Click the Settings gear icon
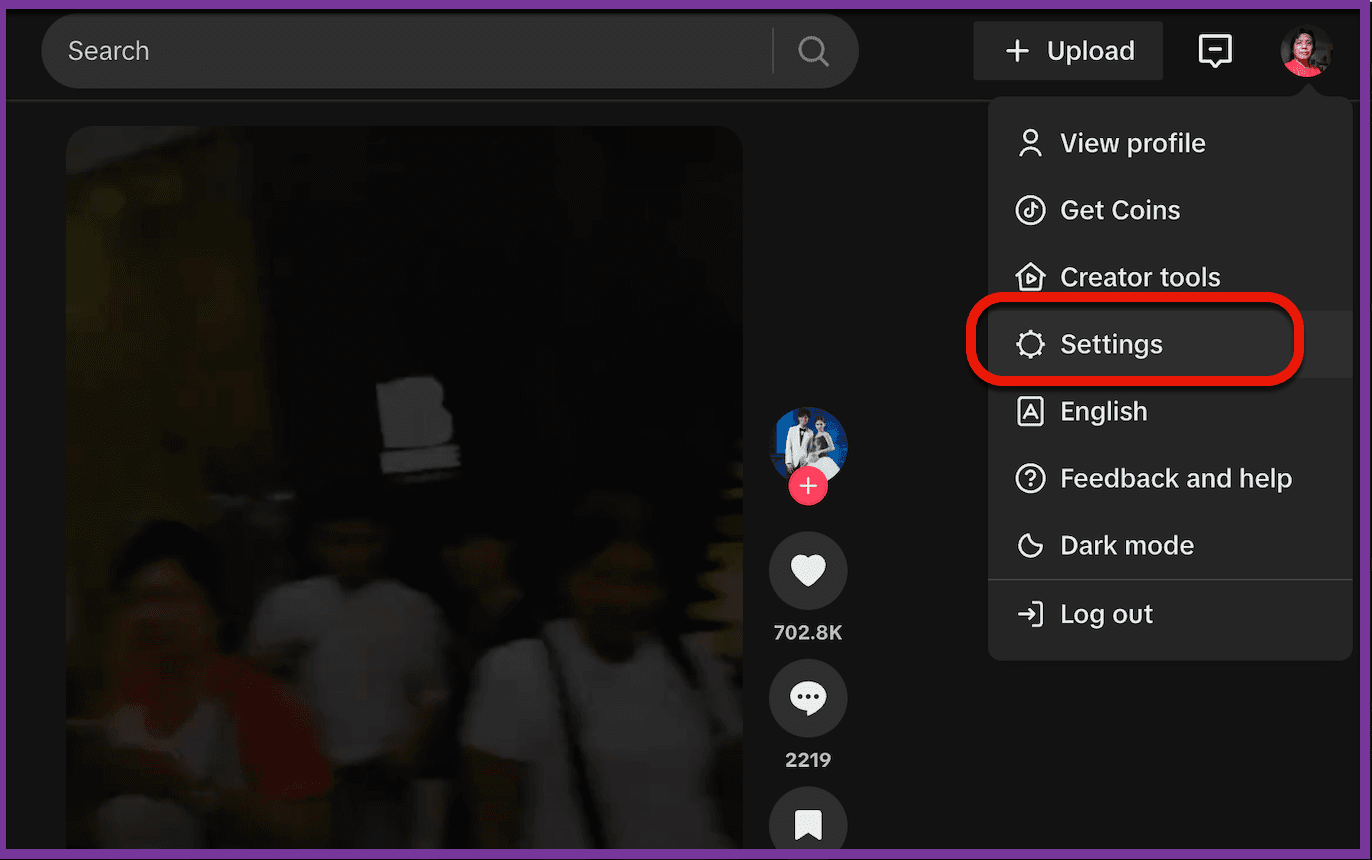 pyautogui.click(x=1030, y=343)
